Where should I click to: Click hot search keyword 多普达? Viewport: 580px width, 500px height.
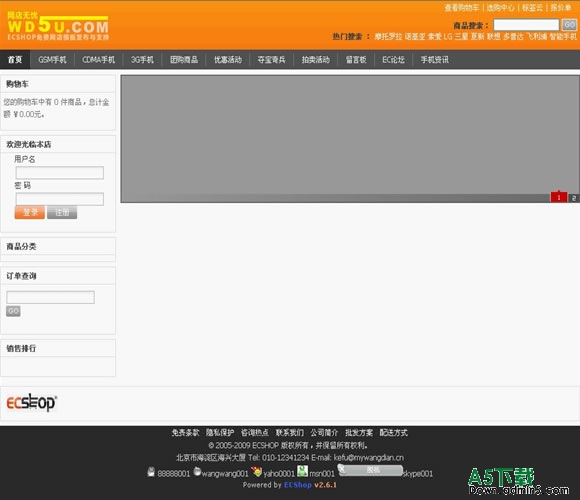tap(513, 37)
